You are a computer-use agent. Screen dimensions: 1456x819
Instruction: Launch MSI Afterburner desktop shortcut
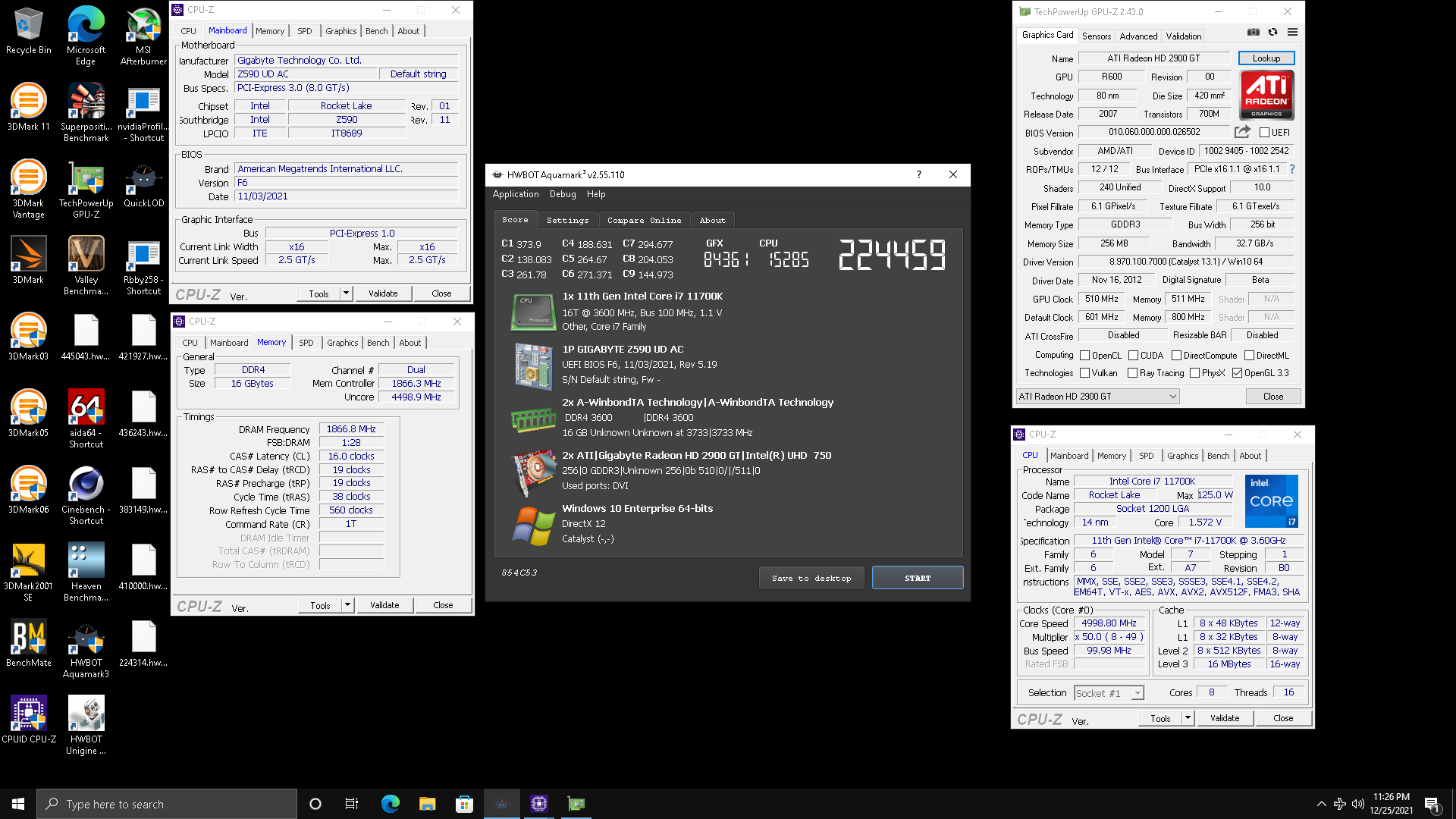pos(143,36)
